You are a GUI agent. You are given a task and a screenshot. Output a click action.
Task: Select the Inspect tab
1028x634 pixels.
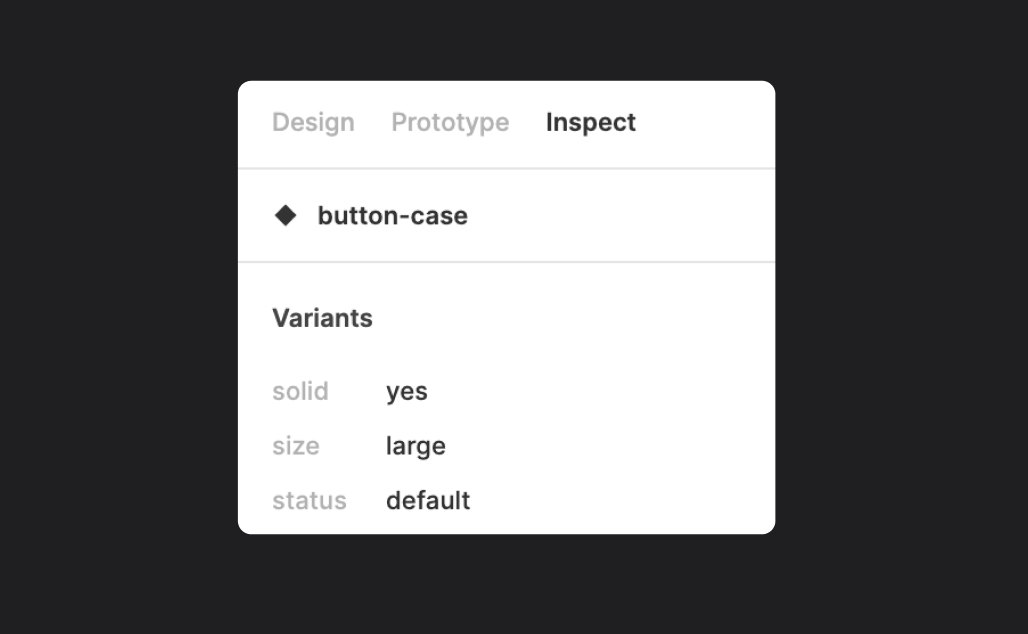pyautogui.click(x=590, y=122)
